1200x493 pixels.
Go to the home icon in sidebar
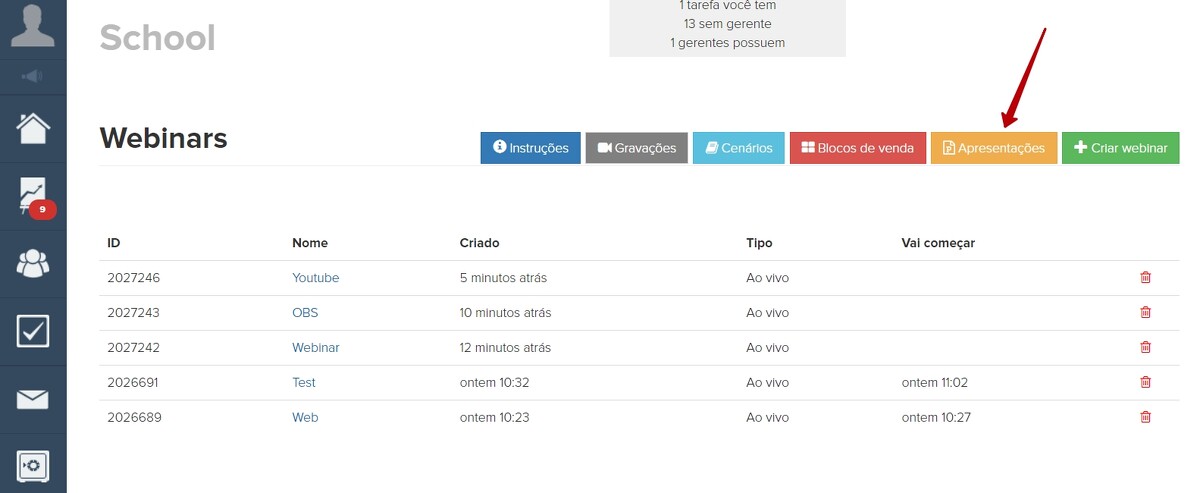point(33,128)
